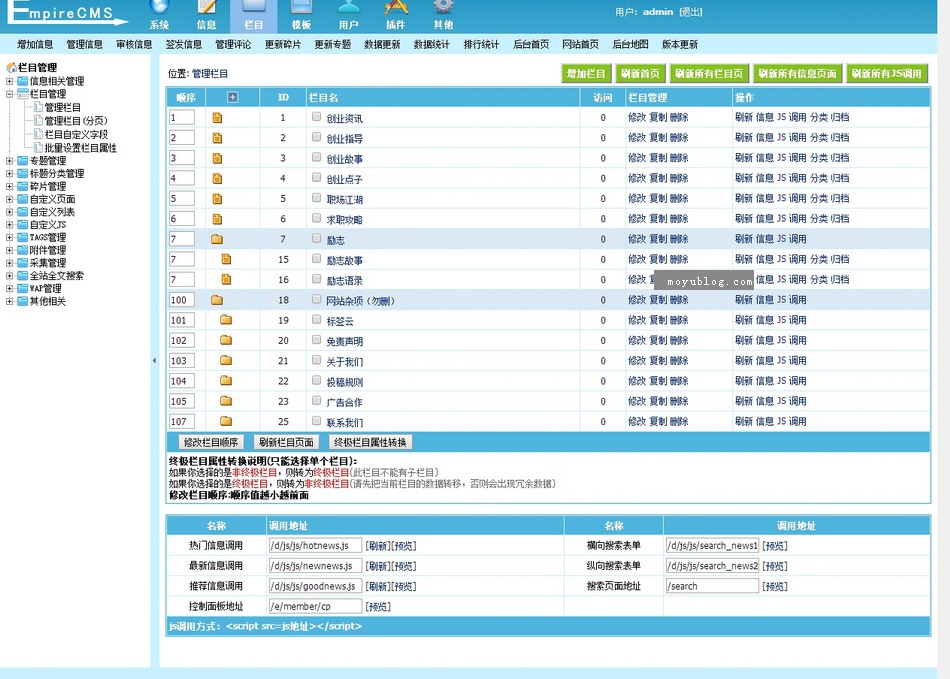Click the file icon in 创业点子 row
The width and height of the screenshot is (950, 679).
click(218, 179)
